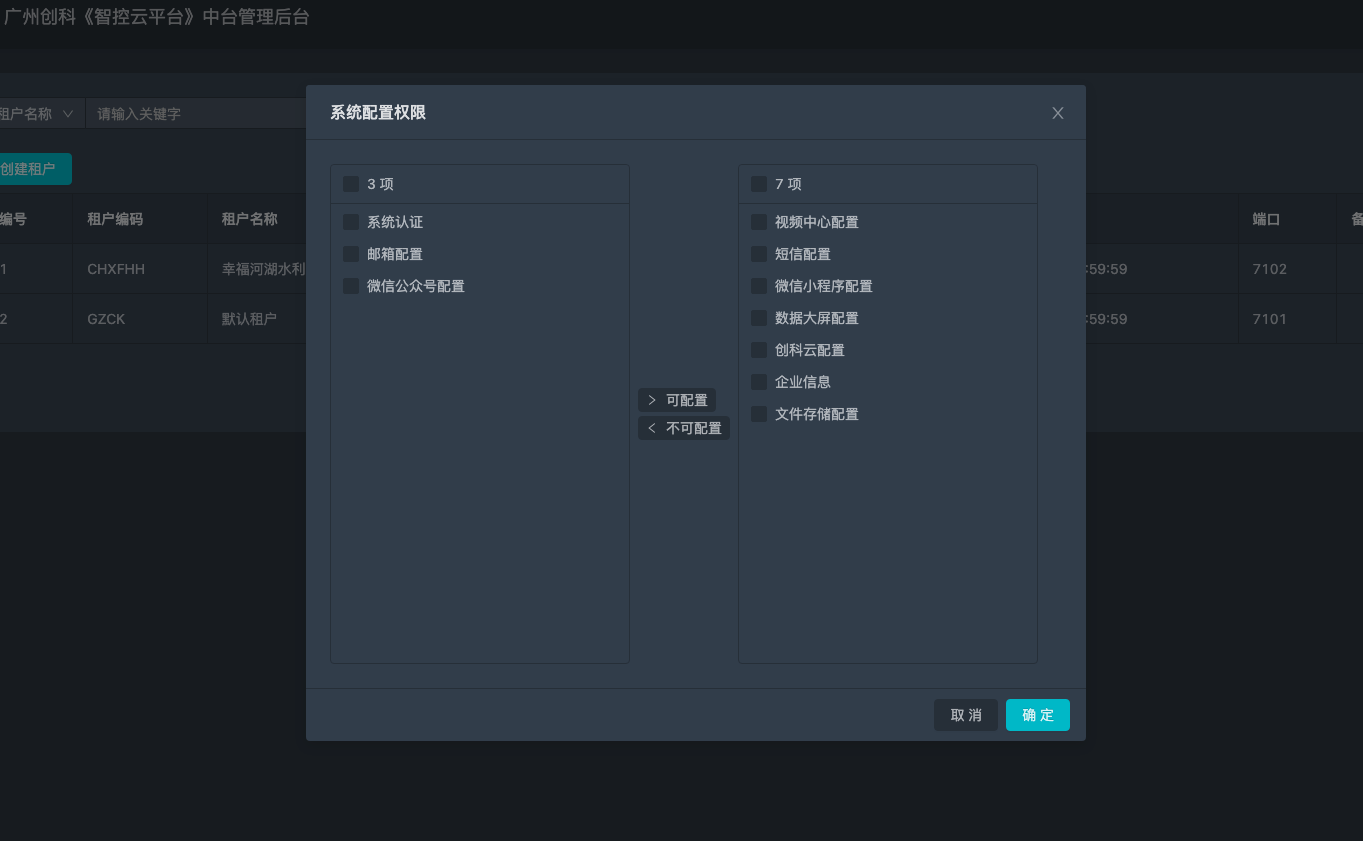The image size is (1363, 841).
Task: Check the 数据大屏配置 checkbox
Action: coord(758,318)
